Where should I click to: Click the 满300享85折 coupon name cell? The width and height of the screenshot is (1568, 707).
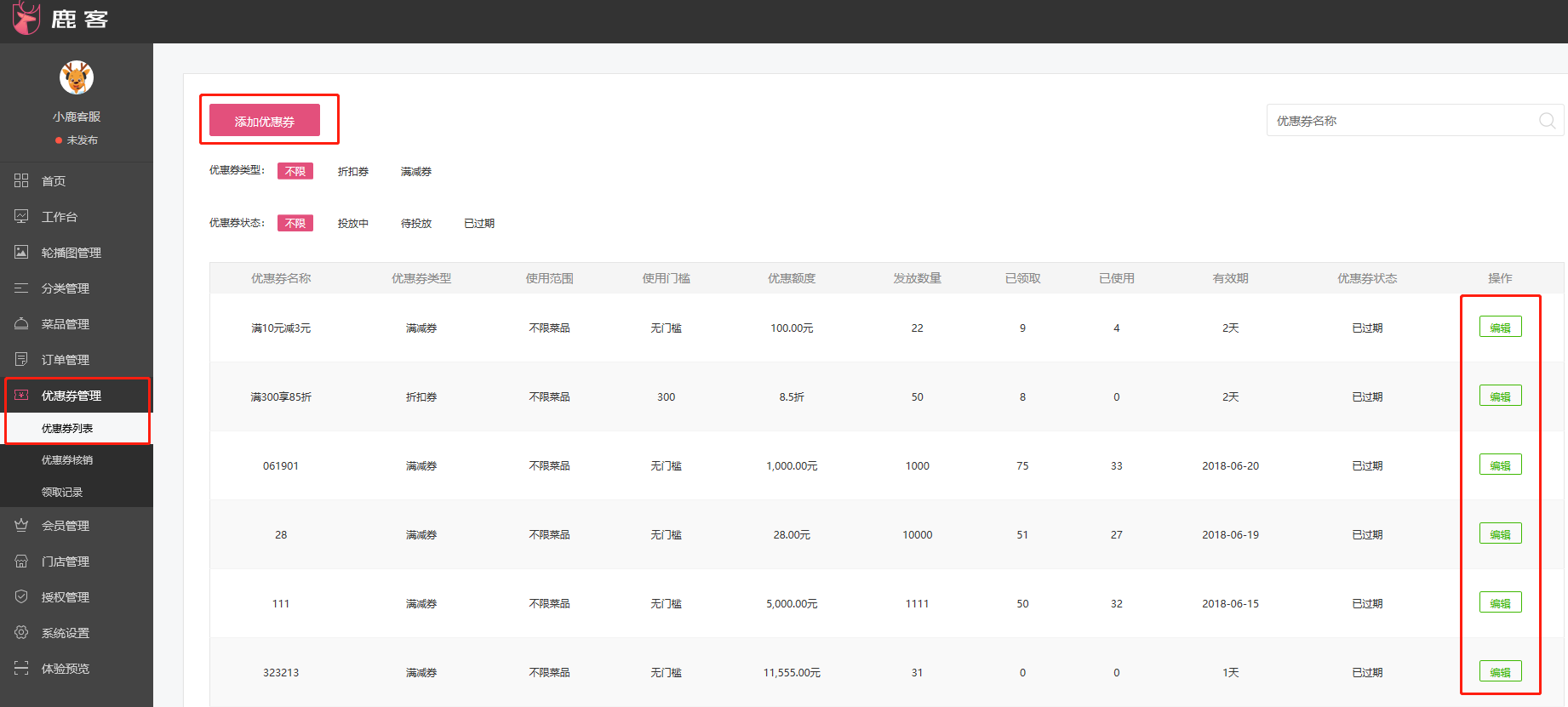point(281,396)
